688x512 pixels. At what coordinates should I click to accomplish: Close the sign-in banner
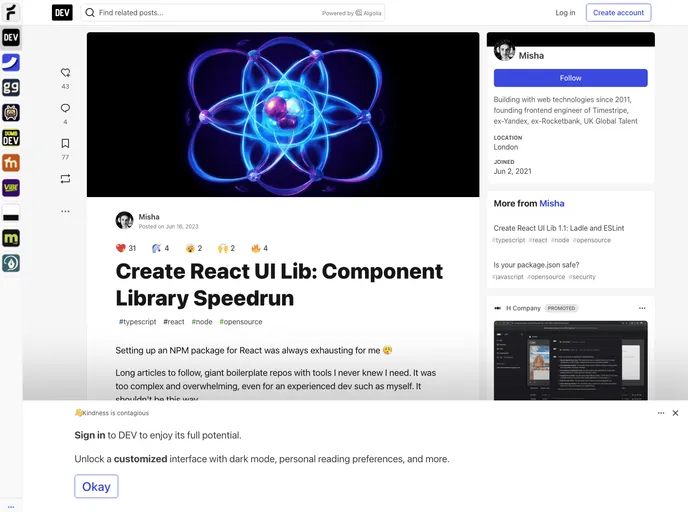coord(675,413)
